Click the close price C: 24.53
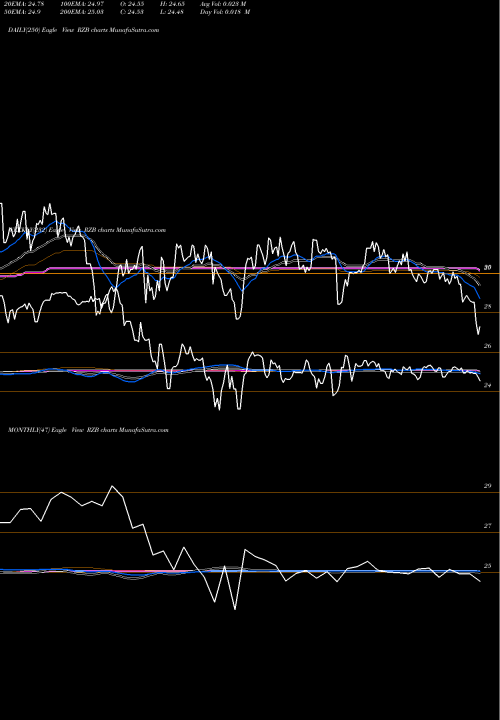Screen dimensions: 500x720 (x=132, y=12)
